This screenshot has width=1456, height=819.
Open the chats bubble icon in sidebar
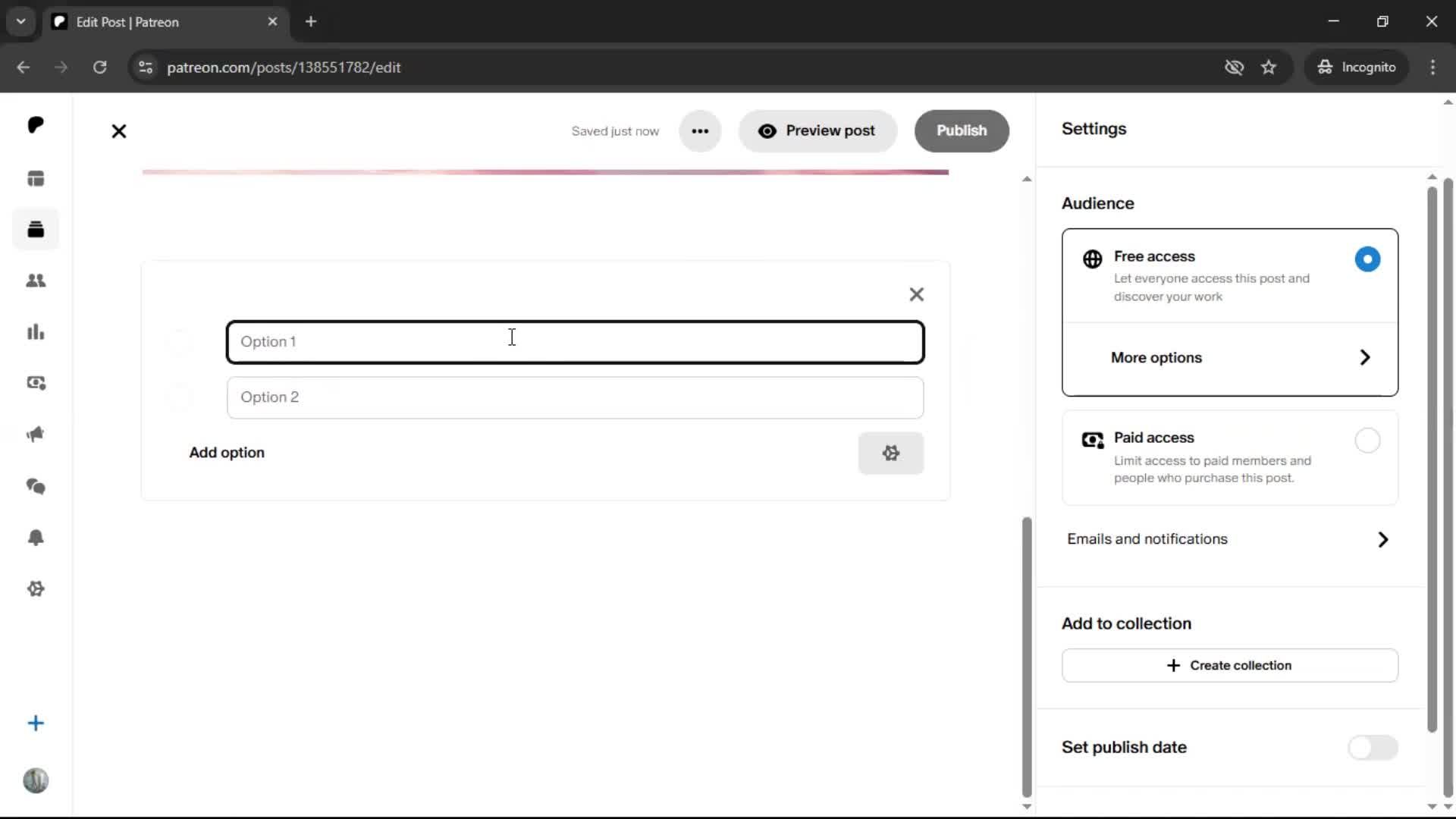coord(36,486)
